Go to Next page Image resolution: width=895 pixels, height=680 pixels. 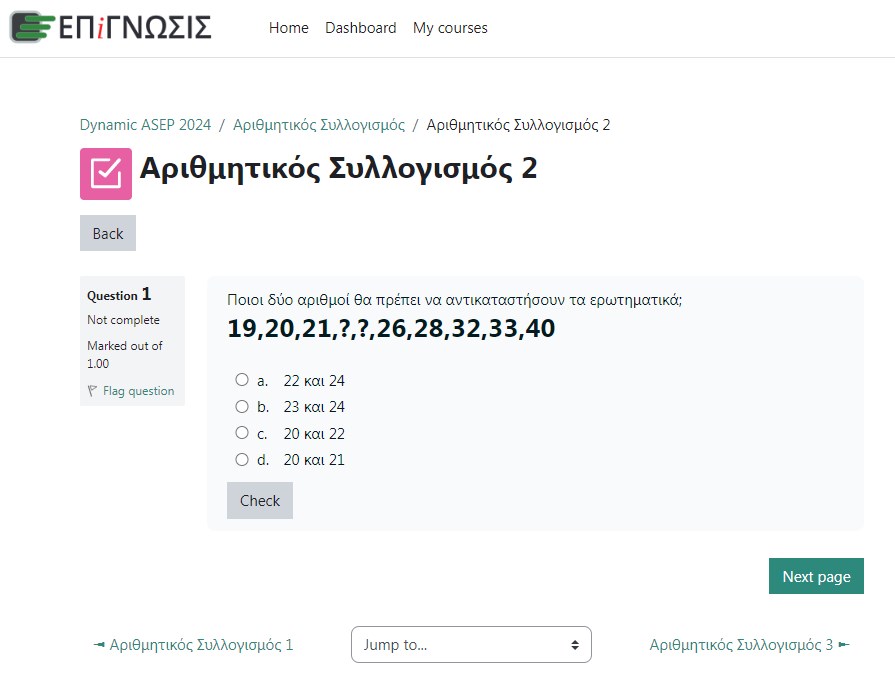(816, 576)
